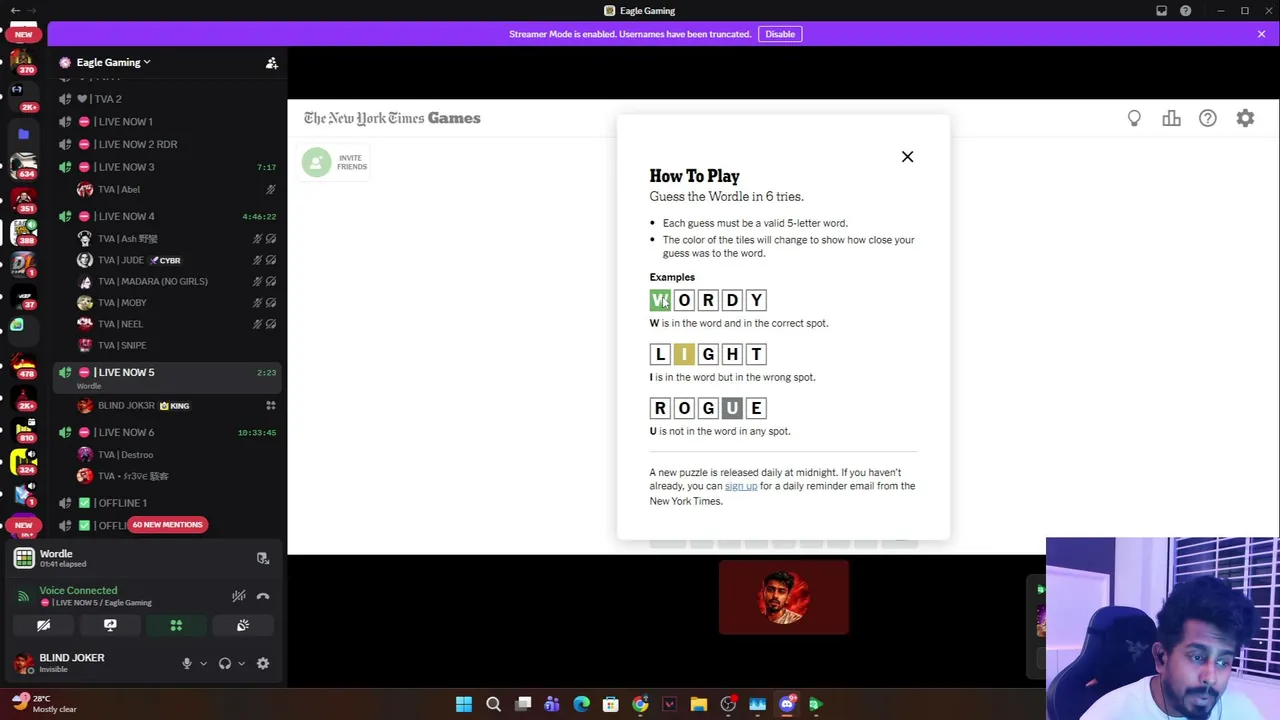Click the Invite Friends button
Image resolution: width=1280 pixels, height=720 pixels.
pyautogui.click(x=335, y=162)
